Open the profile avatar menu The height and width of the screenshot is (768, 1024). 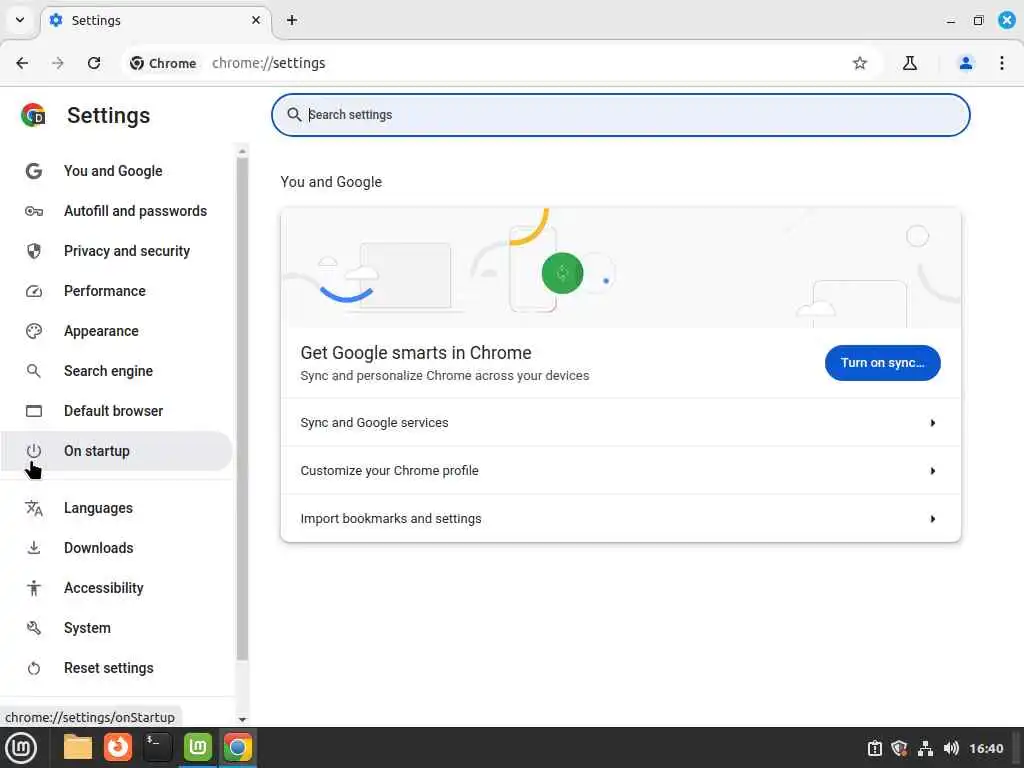[x=965, y=63]
